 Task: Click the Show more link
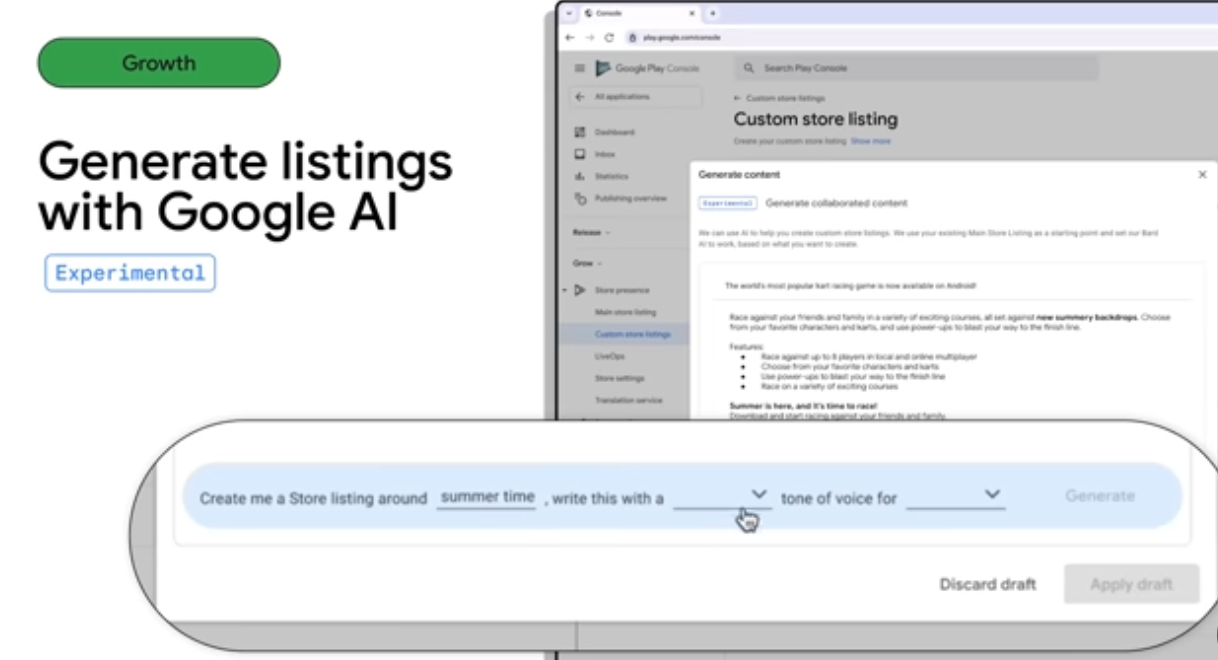pyautogui.click(x=870, y=142)
